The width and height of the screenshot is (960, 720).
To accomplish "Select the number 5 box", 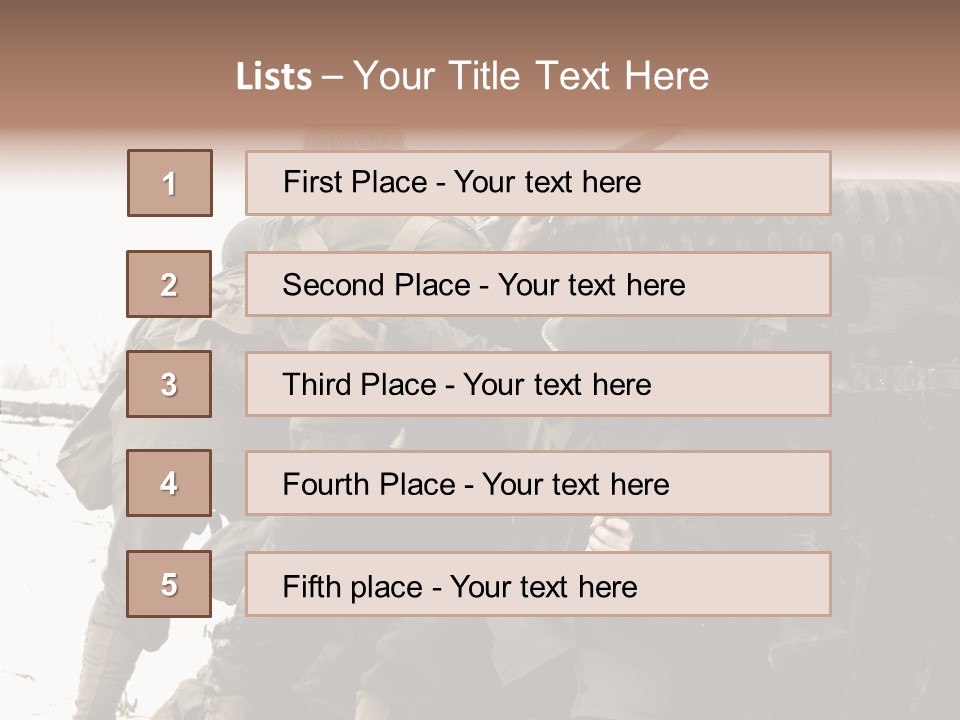I will (169, 584).
